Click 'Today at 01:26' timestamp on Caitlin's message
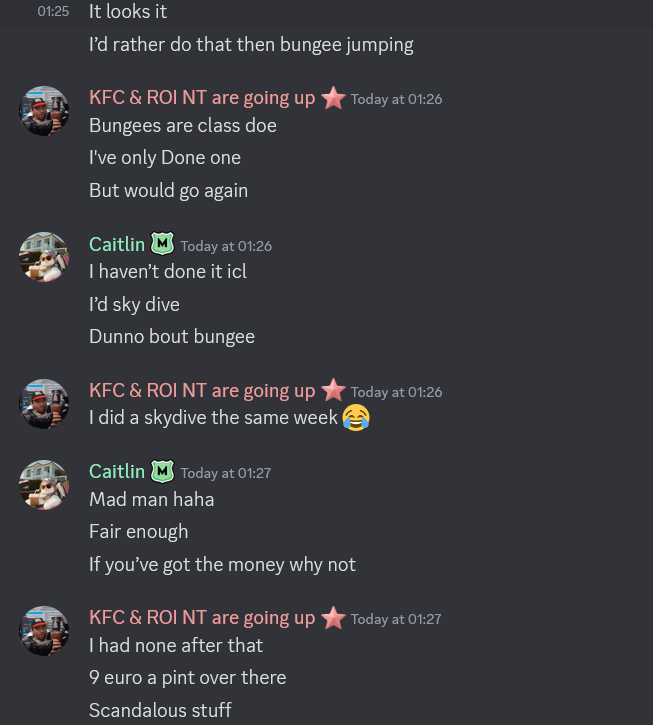The width and height of the screenshot is (653, 725). tap(226, 246)
